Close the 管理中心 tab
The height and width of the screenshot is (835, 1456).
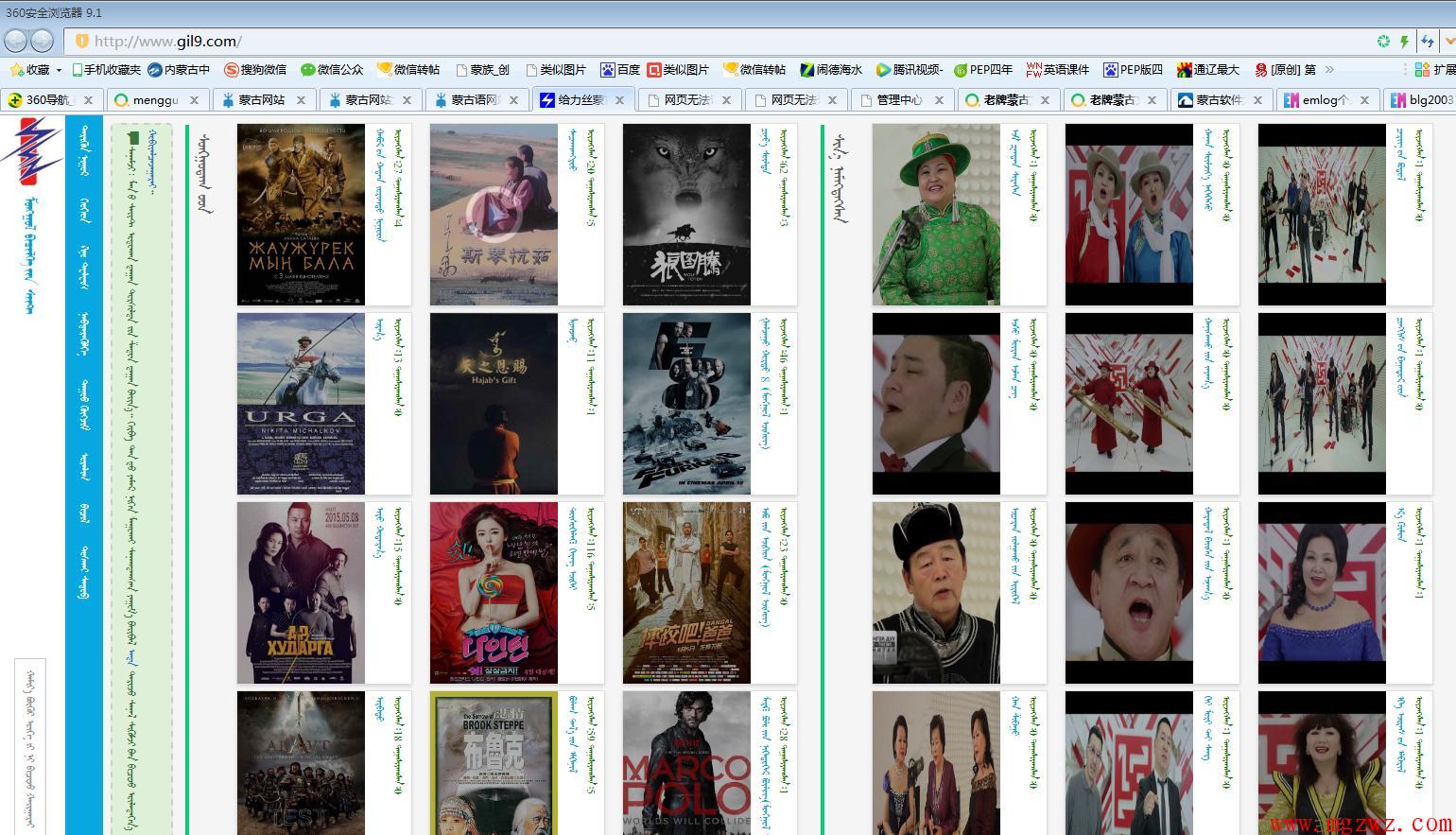939,99
